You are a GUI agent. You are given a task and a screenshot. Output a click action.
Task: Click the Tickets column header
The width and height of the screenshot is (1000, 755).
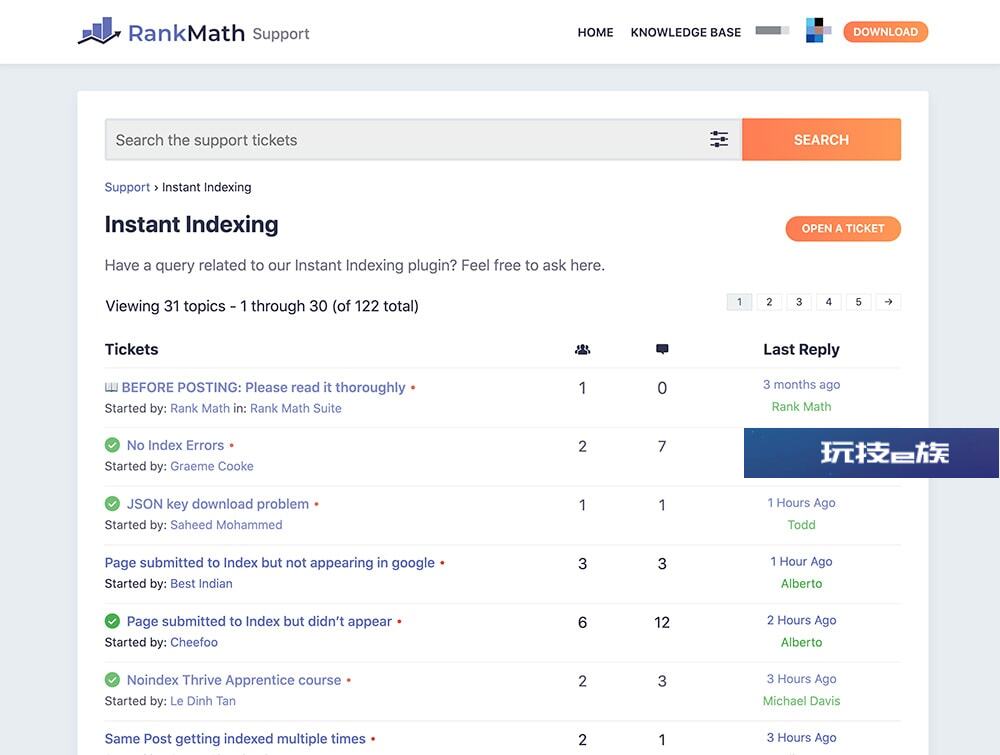point(131,349)
